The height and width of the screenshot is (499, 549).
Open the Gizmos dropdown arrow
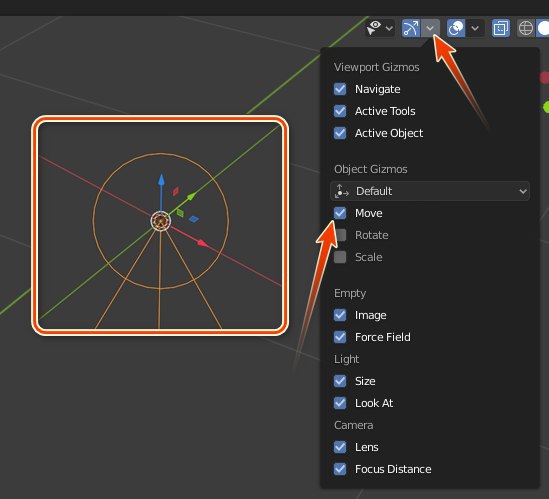coord(430,28)
